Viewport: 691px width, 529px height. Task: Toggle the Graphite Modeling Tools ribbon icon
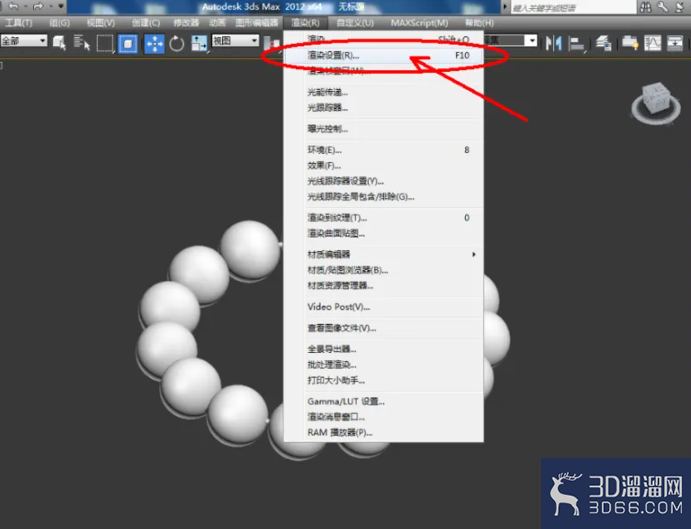[x=630, y=43]
